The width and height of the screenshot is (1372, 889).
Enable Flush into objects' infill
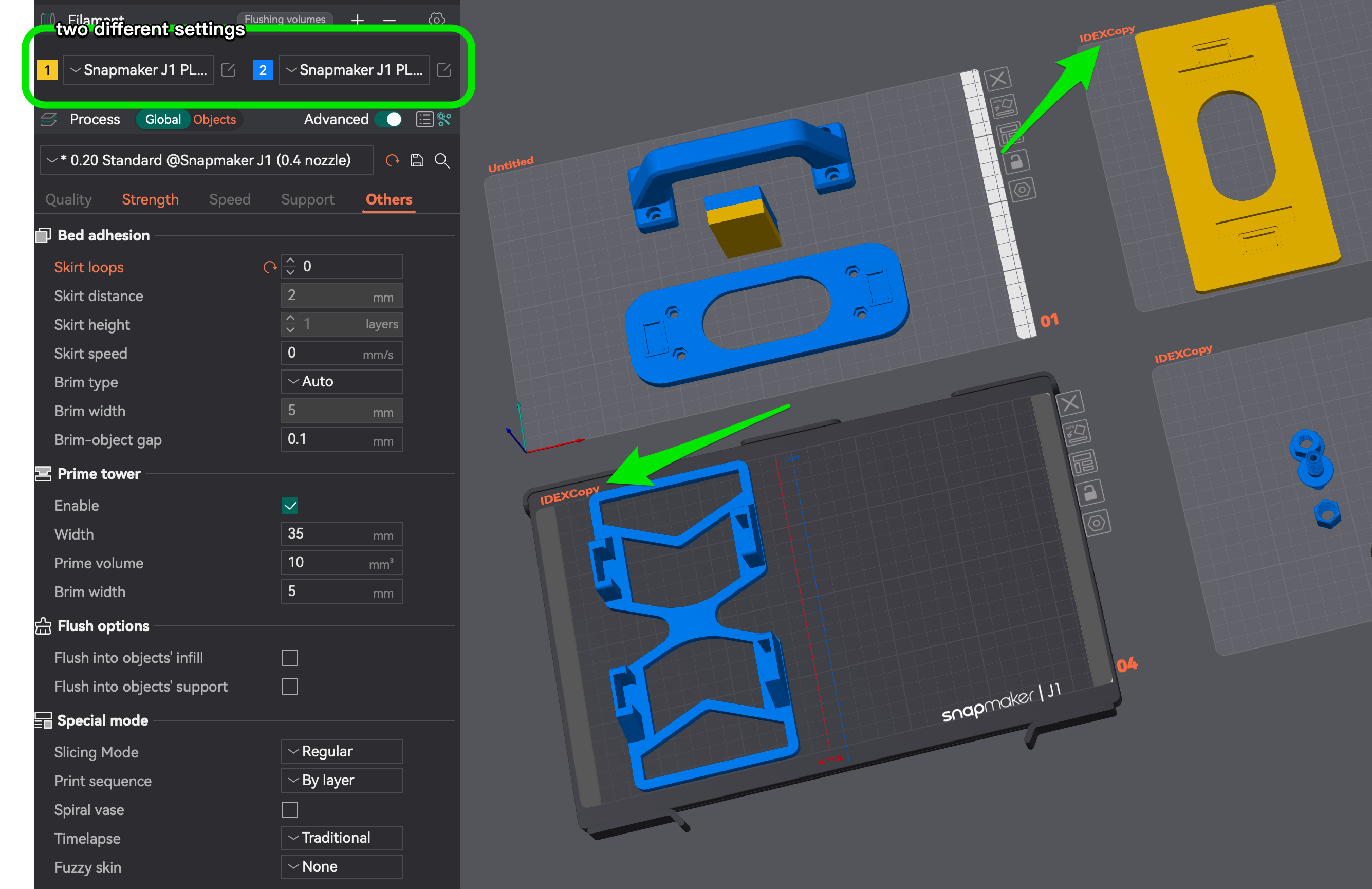tap(290, 657)
